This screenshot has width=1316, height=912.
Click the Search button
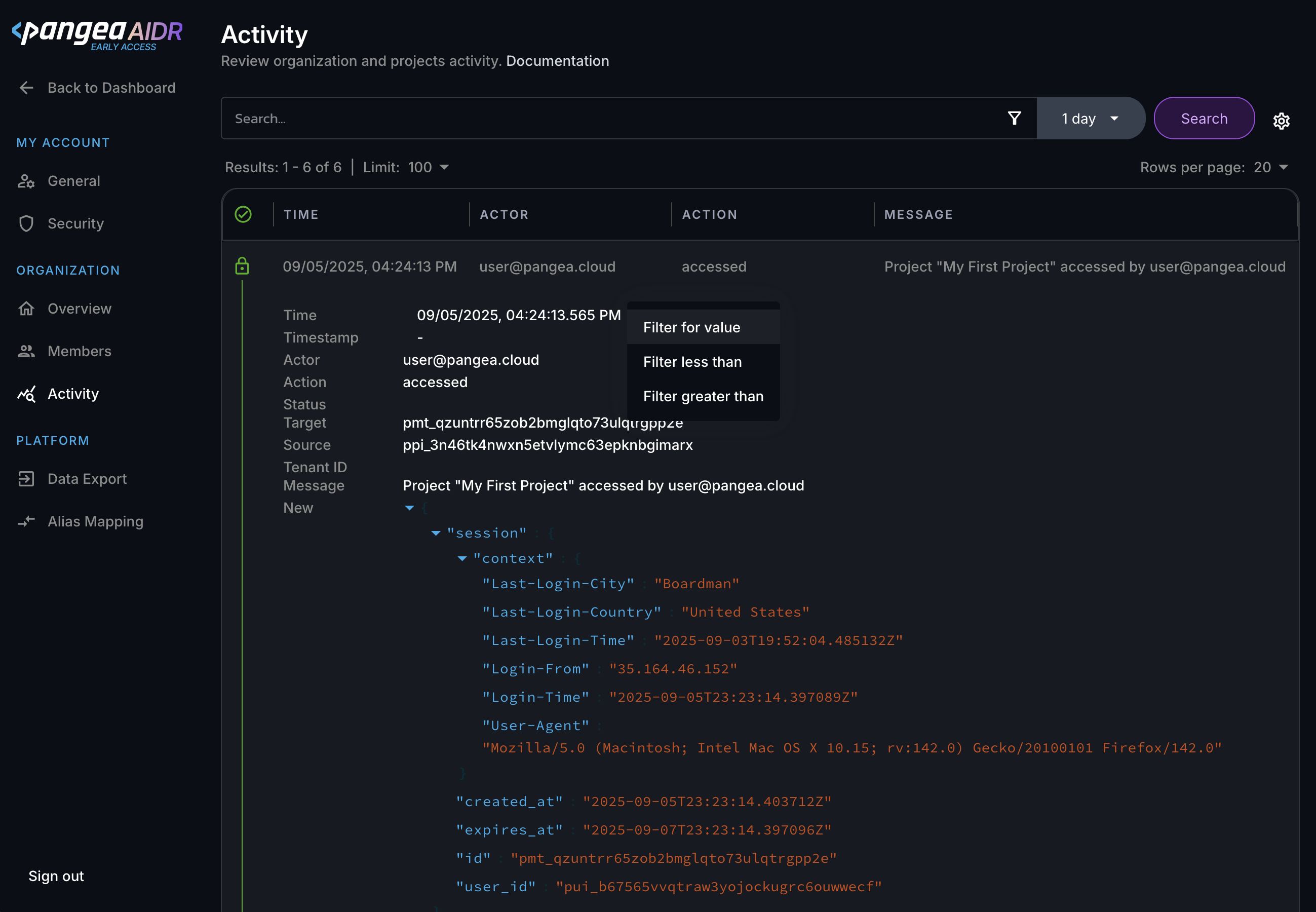(x=1204, y=118)
